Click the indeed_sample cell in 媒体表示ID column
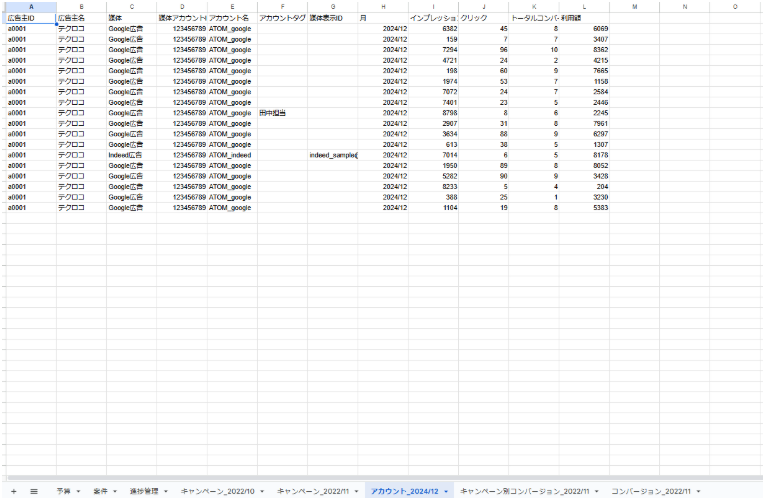 [333, 155]
